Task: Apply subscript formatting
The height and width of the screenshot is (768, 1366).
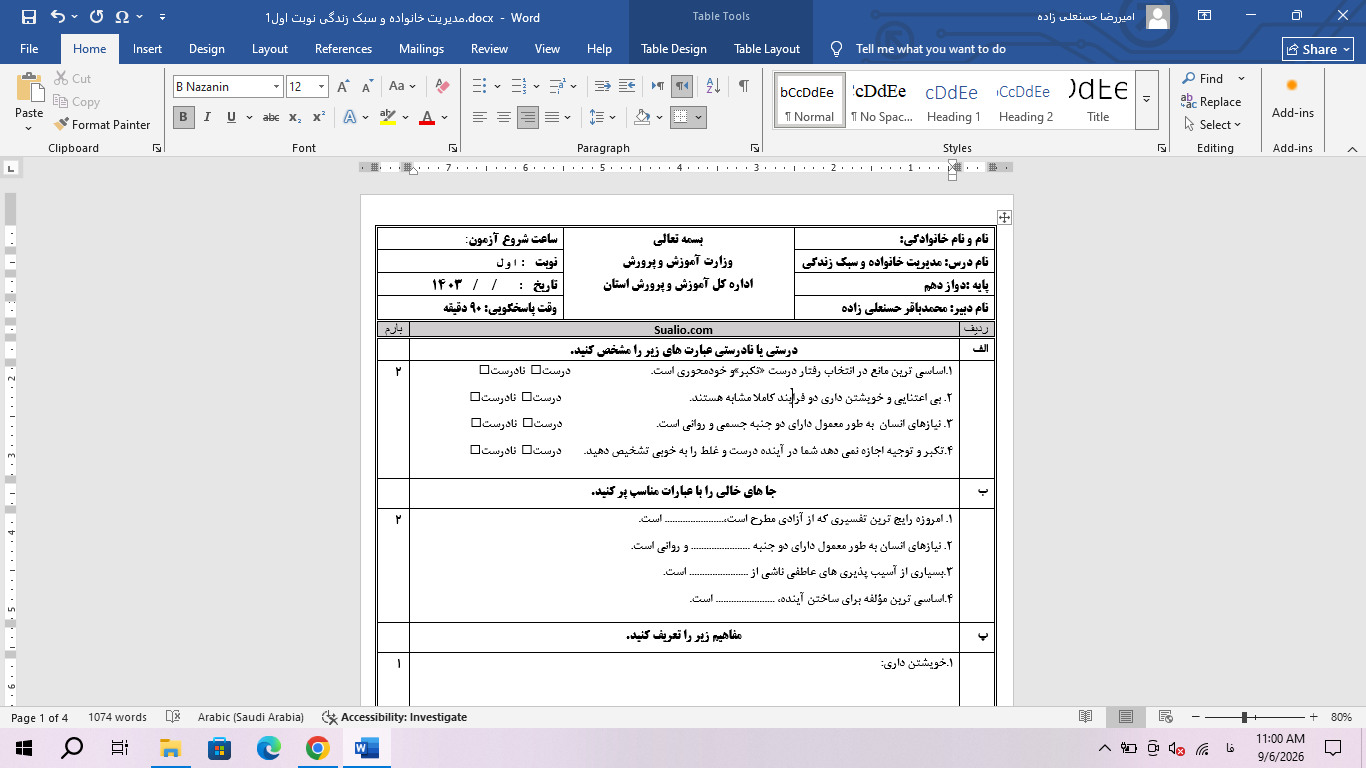Action: (x=295, y=117)
